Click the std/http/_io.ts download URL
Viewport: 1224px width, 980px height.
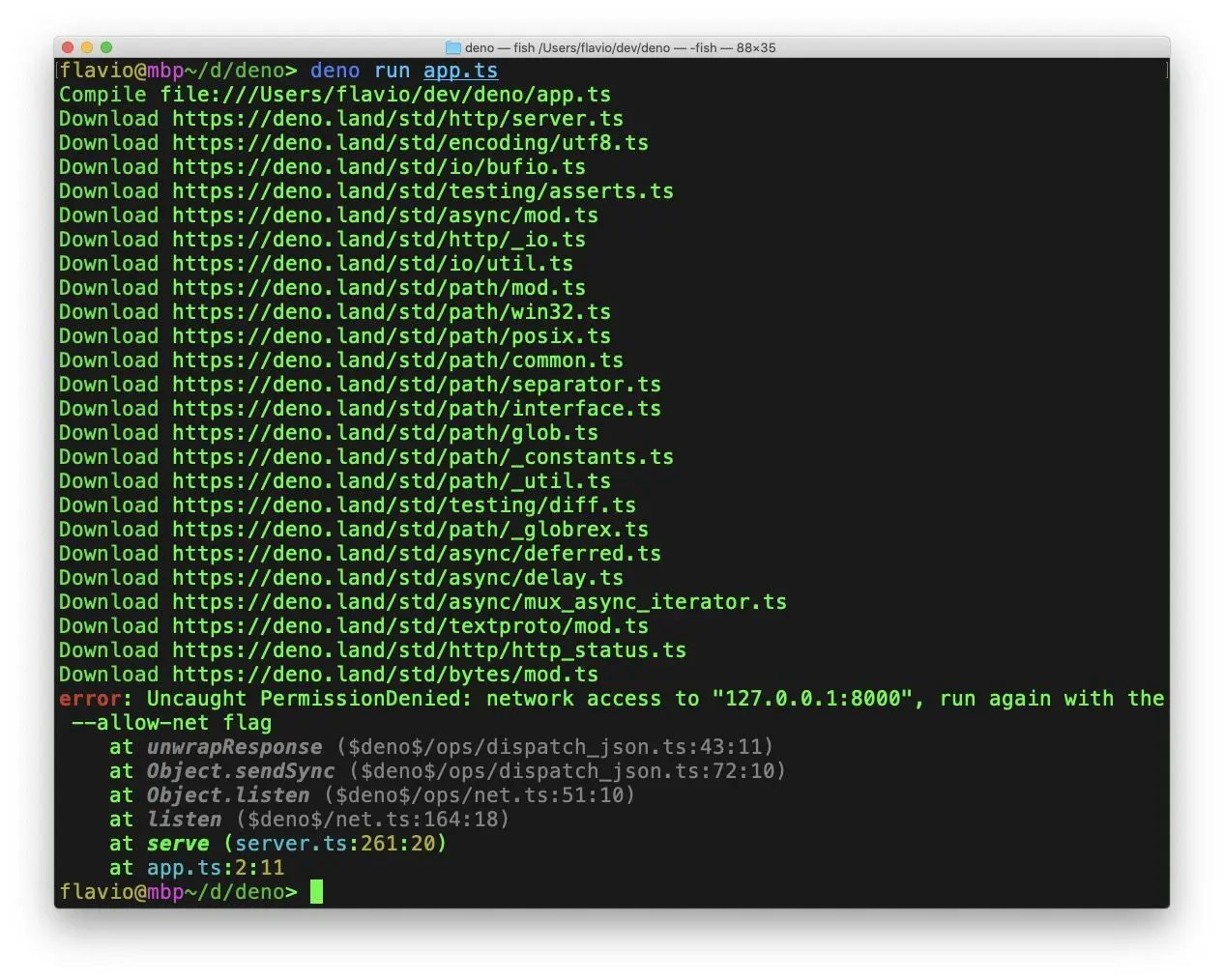pyautogui.click(x=379, y=240)
